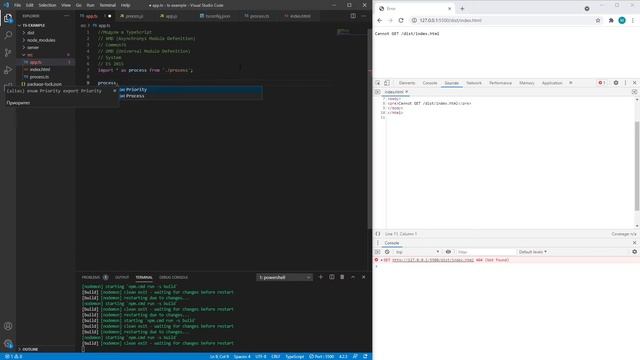Screen dimensions: 640x360
Task: Click the Port: 5500 status bar item
Action: click(322, 356)
